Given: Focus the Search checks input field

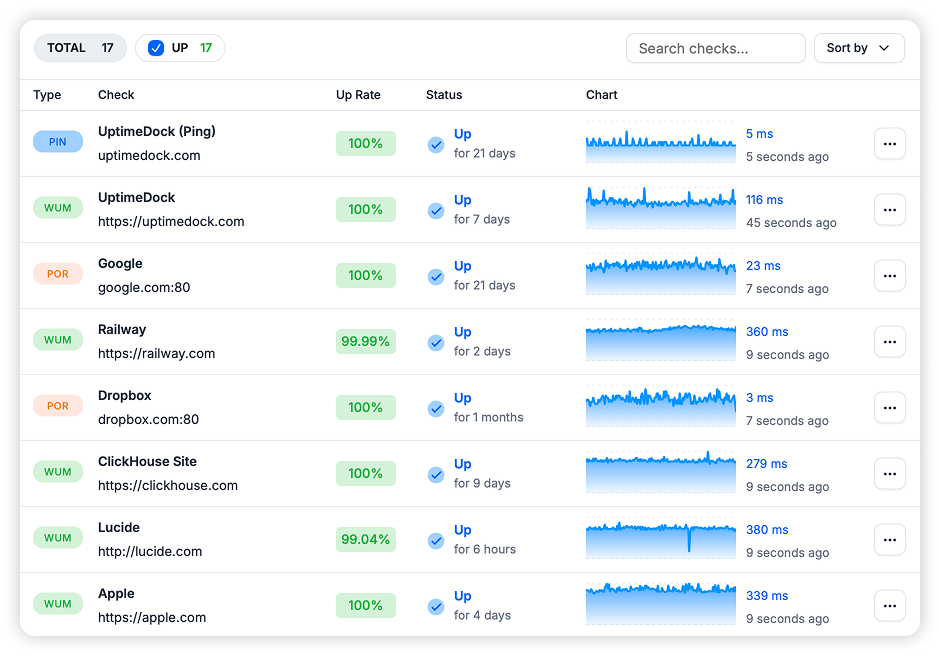Looking at the screenshot, I should (715, 48).
